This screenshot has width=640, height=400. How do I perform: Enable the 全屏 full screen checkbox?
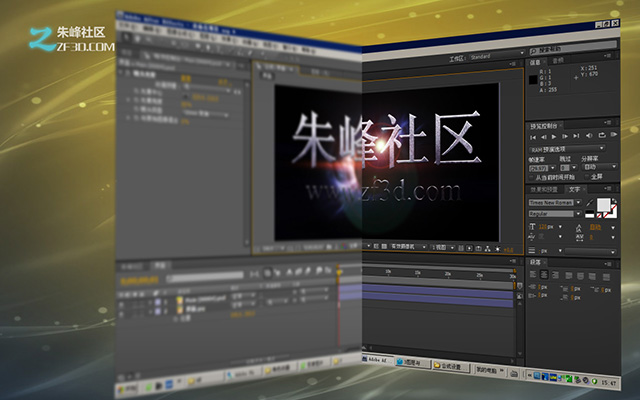(x=587, y=177)
